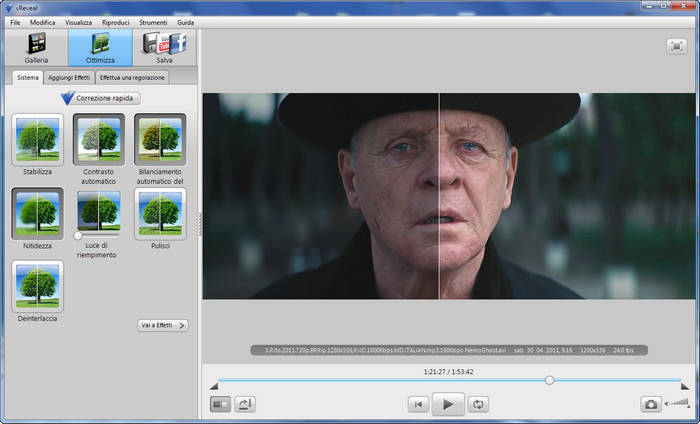Viewport: 700px width, 424px height.
Task: Toggle Contrasto automatico enhancement
Action: [99, 140]
